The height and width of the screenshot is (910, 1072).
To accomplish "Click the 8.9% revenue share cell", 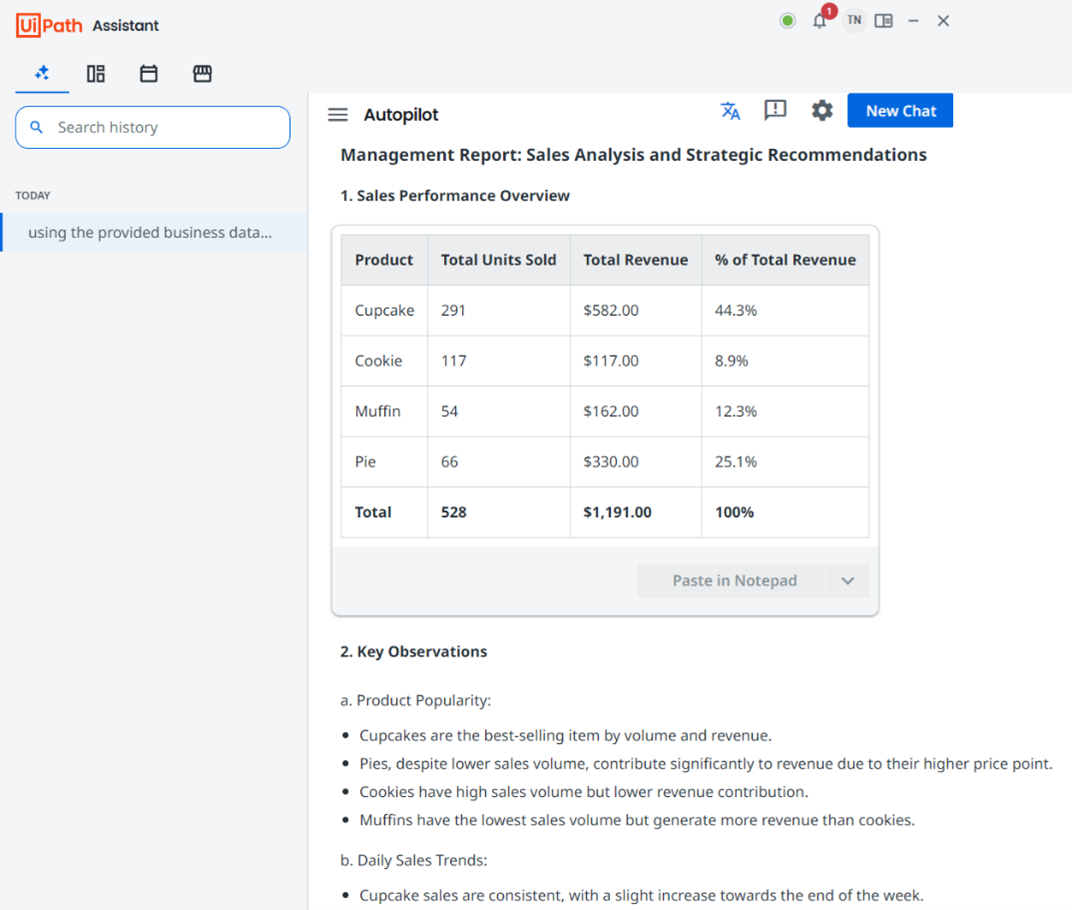I will pos(786,361).
